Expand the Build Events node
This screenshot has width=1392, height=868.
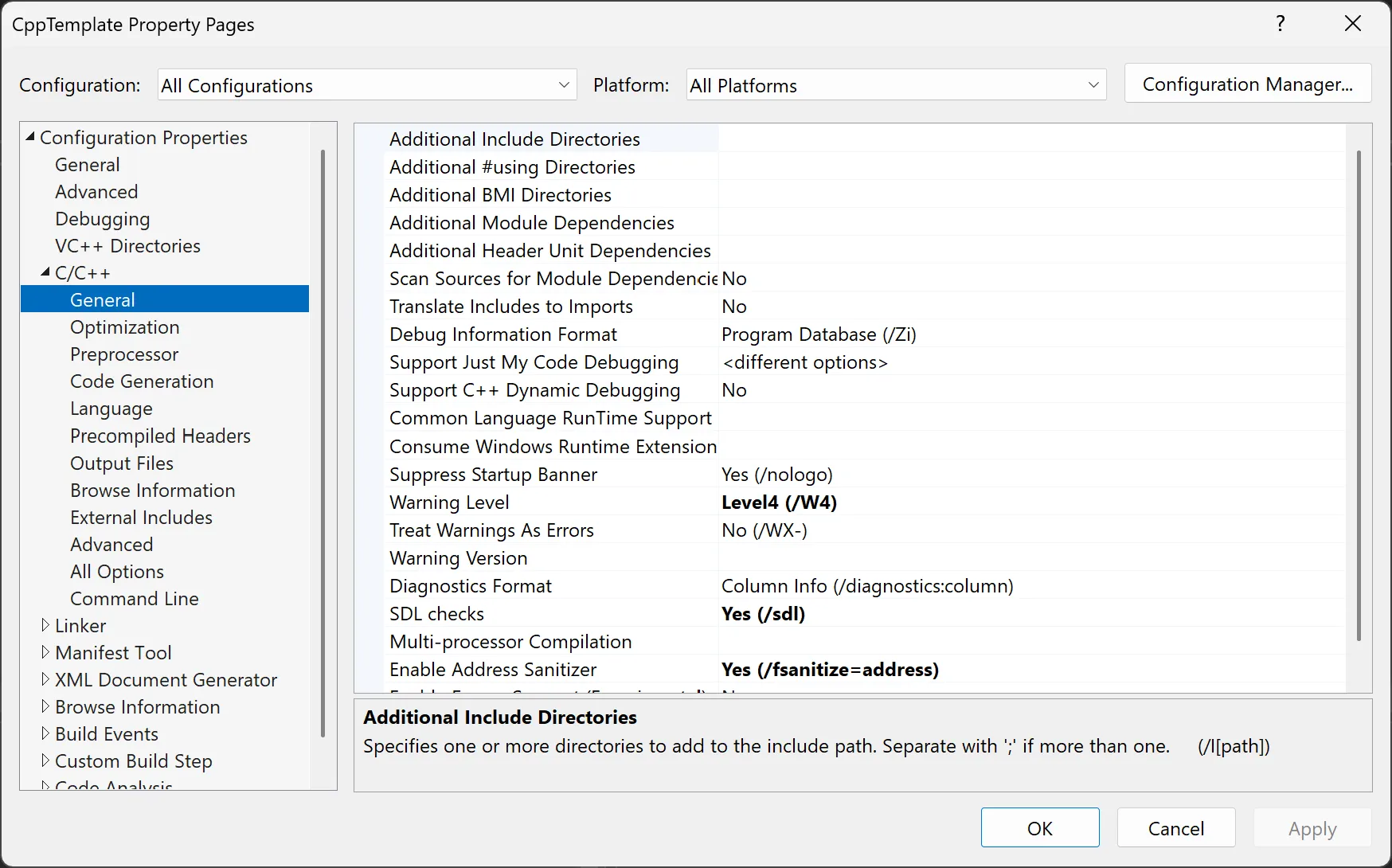point(45,734)
